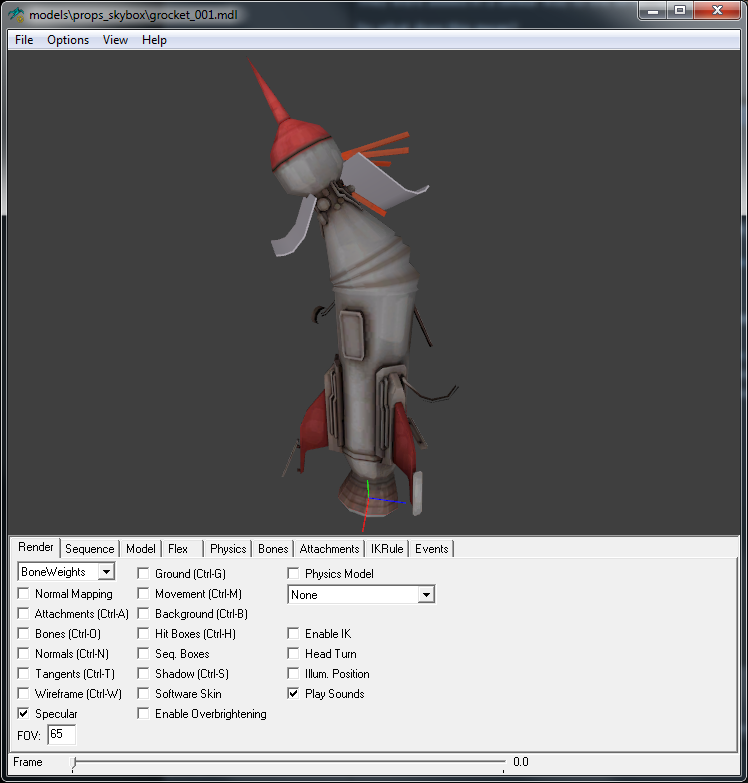Screen dimensions: 748x783
Task: Switch to the Attachments tab
Action: click(330, 549)
